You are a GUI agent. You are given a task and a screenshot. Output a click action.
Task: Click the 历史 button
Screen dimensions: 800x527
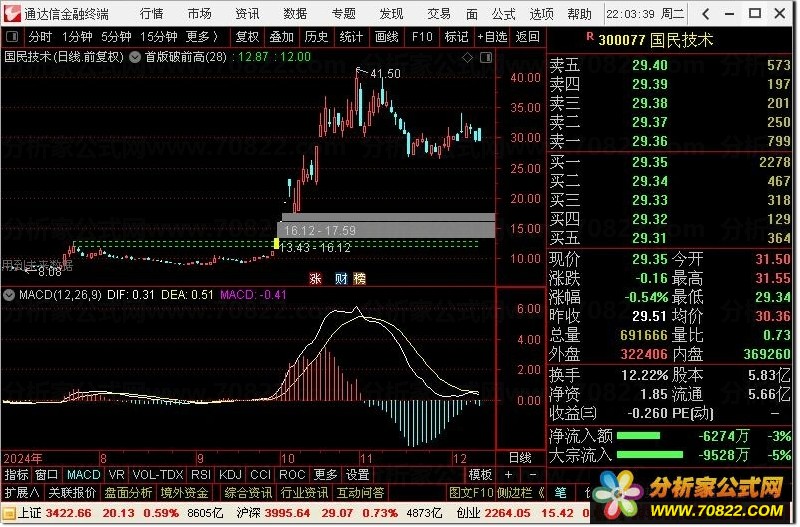pos(316,37)
